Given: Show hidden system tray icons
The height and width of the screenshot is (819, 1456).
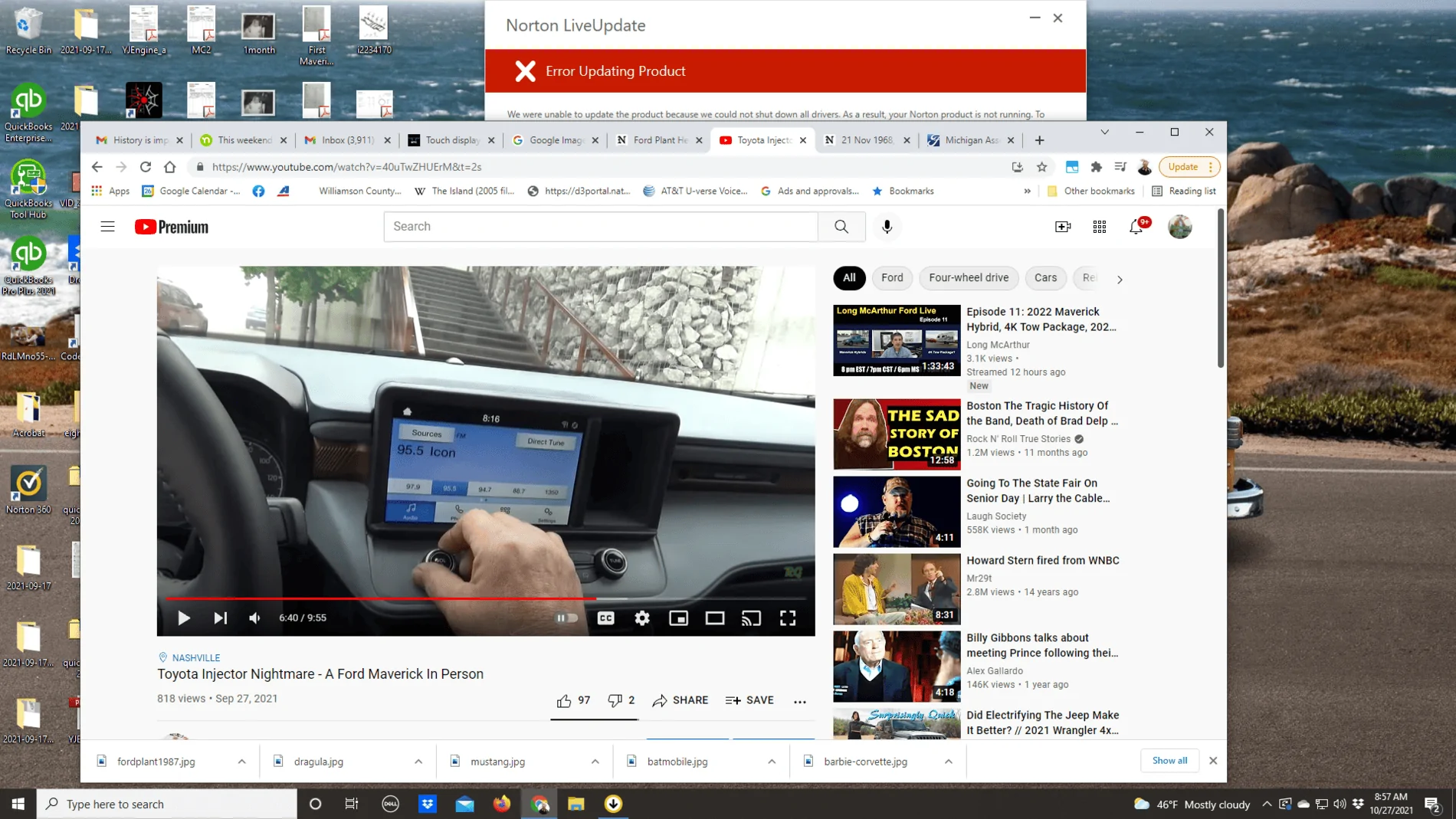Looking at the screenshot, I should click(x=1267, y=804).
